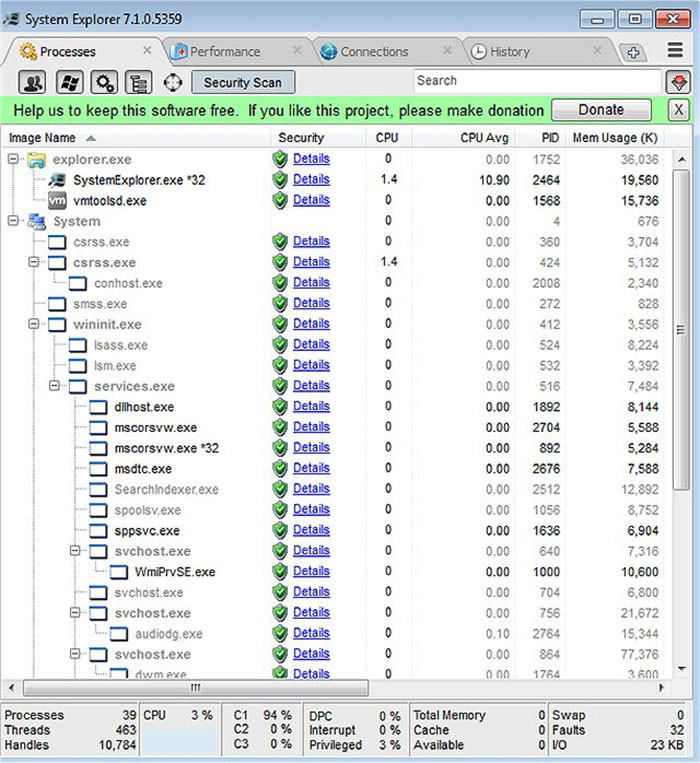Collapse the explorer.exe tree node

[13, 159]
